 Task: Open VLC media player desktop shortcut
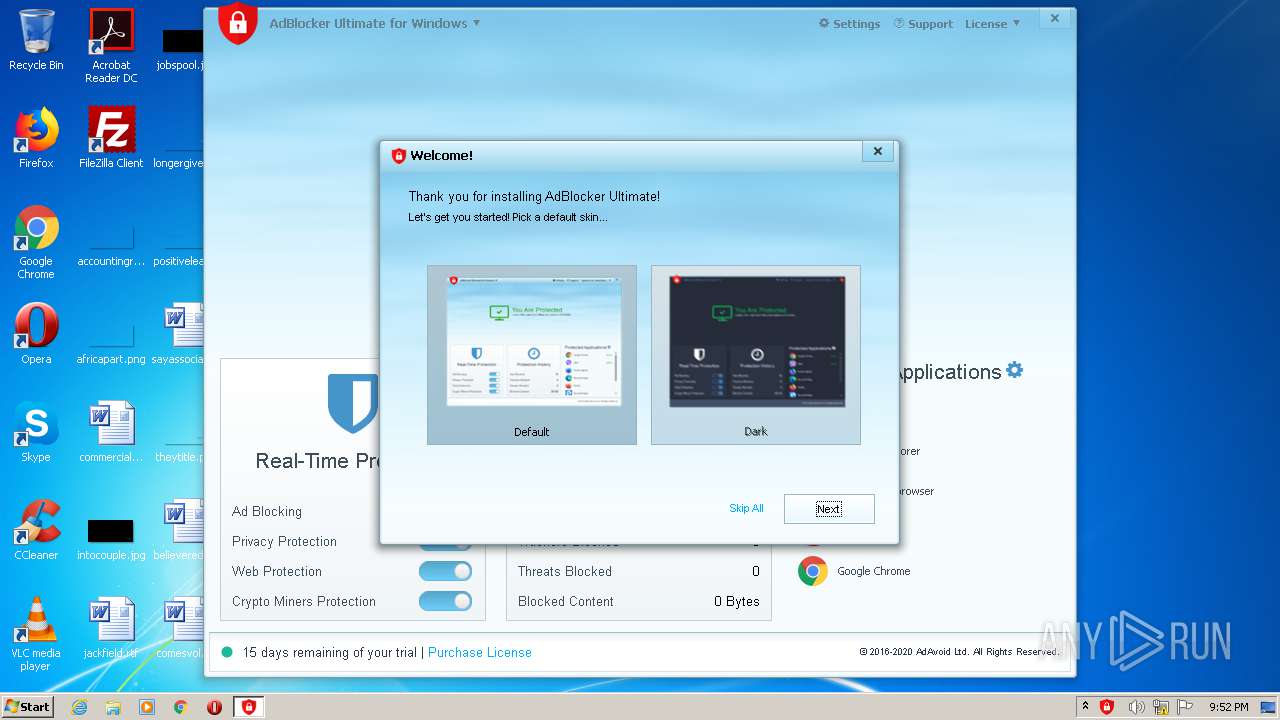click(36, 634)
